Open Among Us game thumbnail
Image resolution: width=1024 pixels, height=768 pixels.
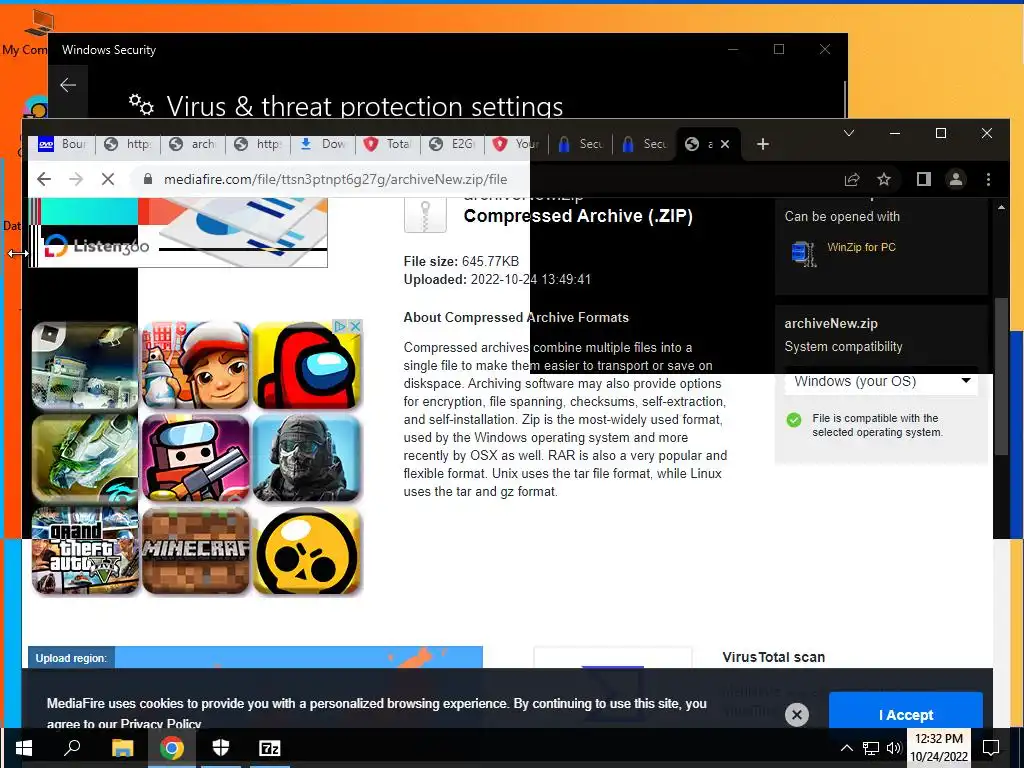(x=306, y=365)
